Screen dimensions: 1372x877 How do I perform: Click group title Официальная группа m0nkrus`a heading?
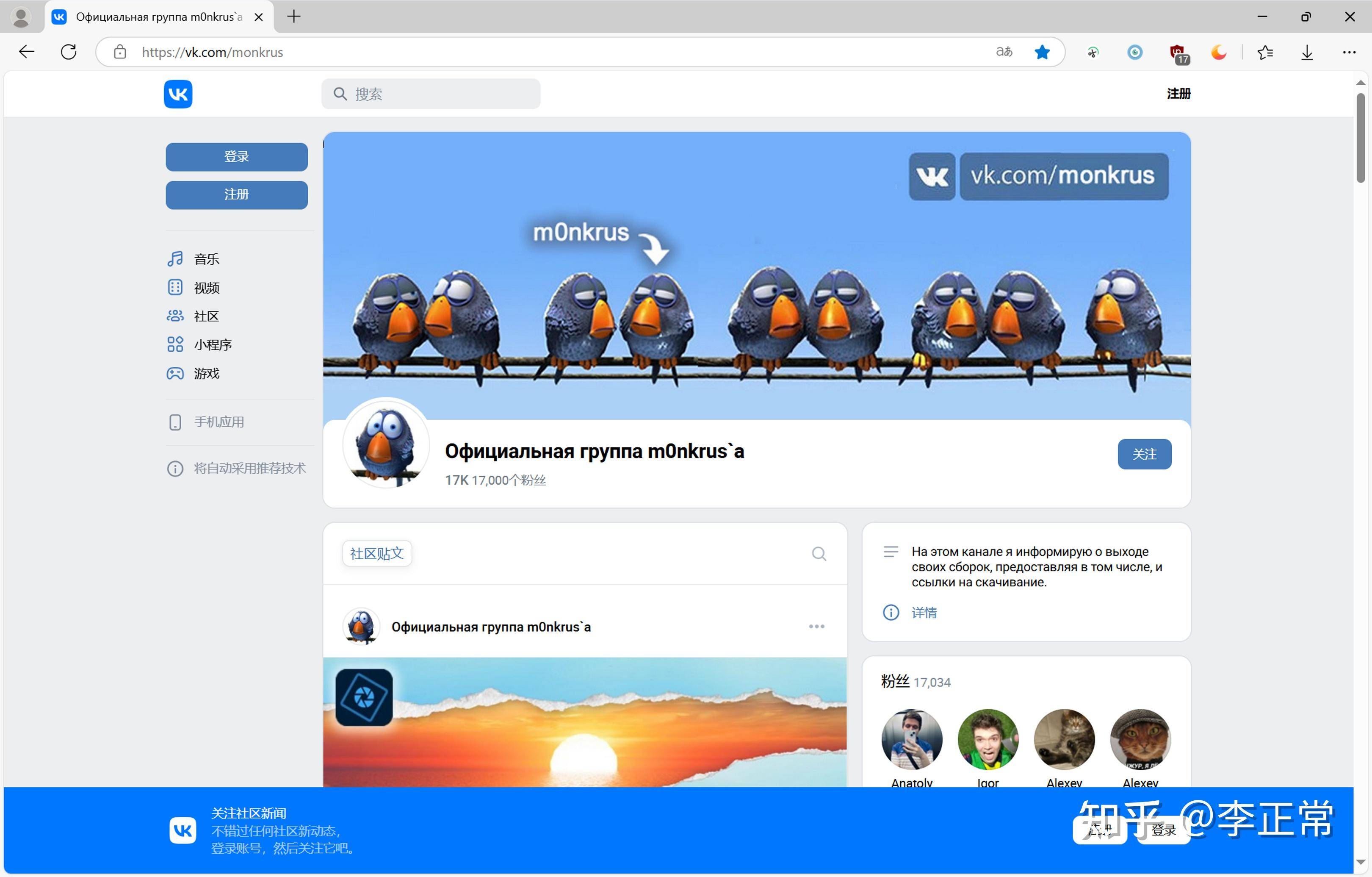[594, 451]
